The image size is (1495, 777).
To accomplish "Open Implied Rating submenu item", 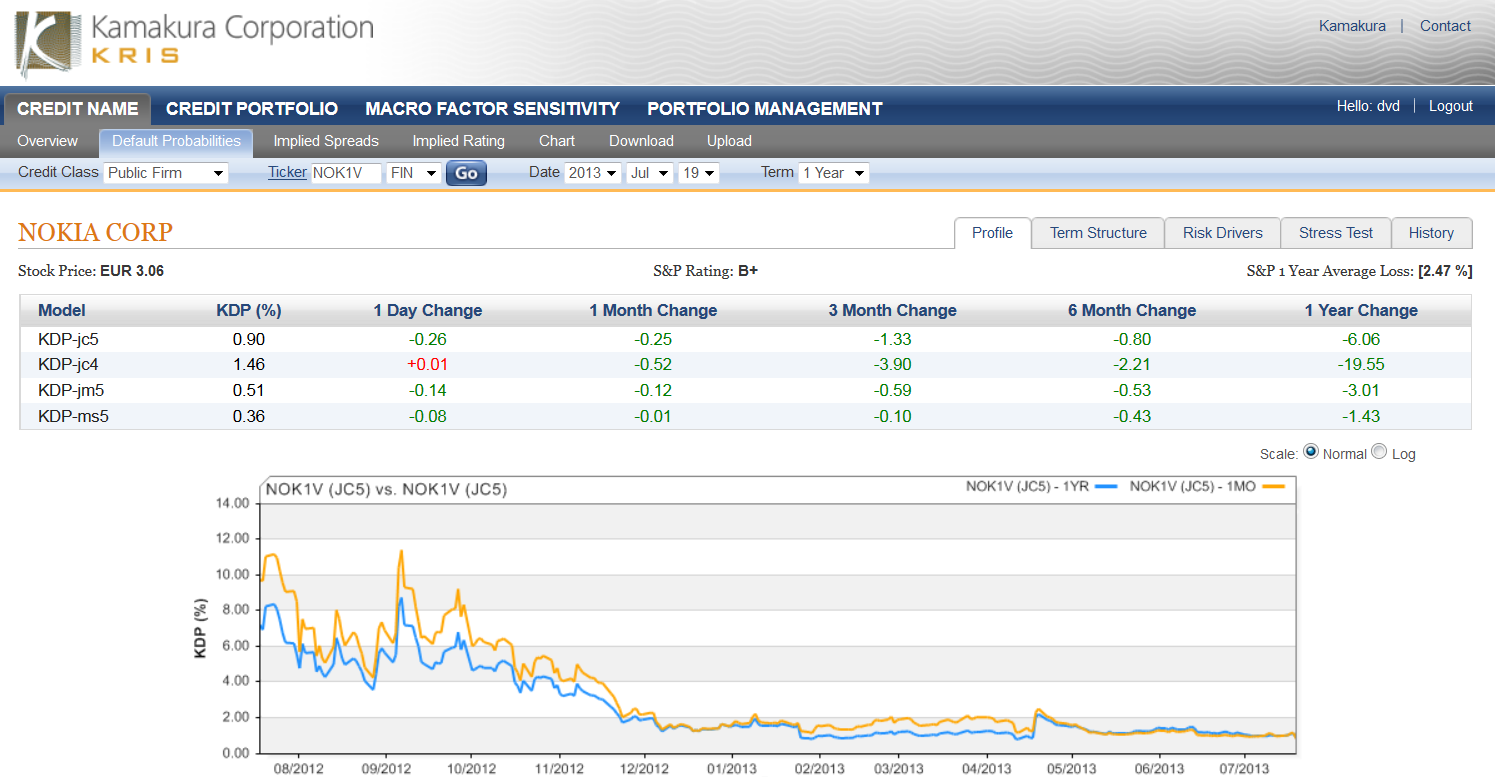I will click(458, 141).
